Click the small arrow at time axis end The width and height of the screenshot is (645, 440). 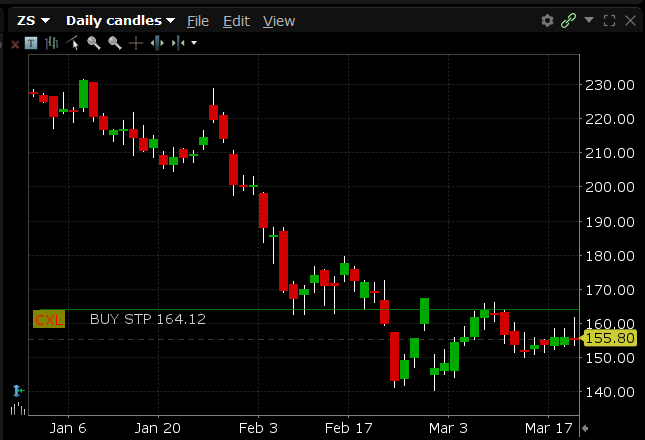pos(585,428)
